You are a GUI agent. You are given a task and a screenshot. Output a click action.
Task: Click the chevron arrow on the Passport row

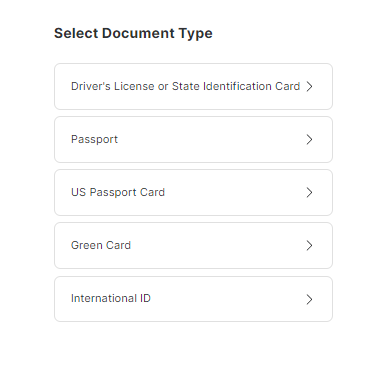coord(309,139)
